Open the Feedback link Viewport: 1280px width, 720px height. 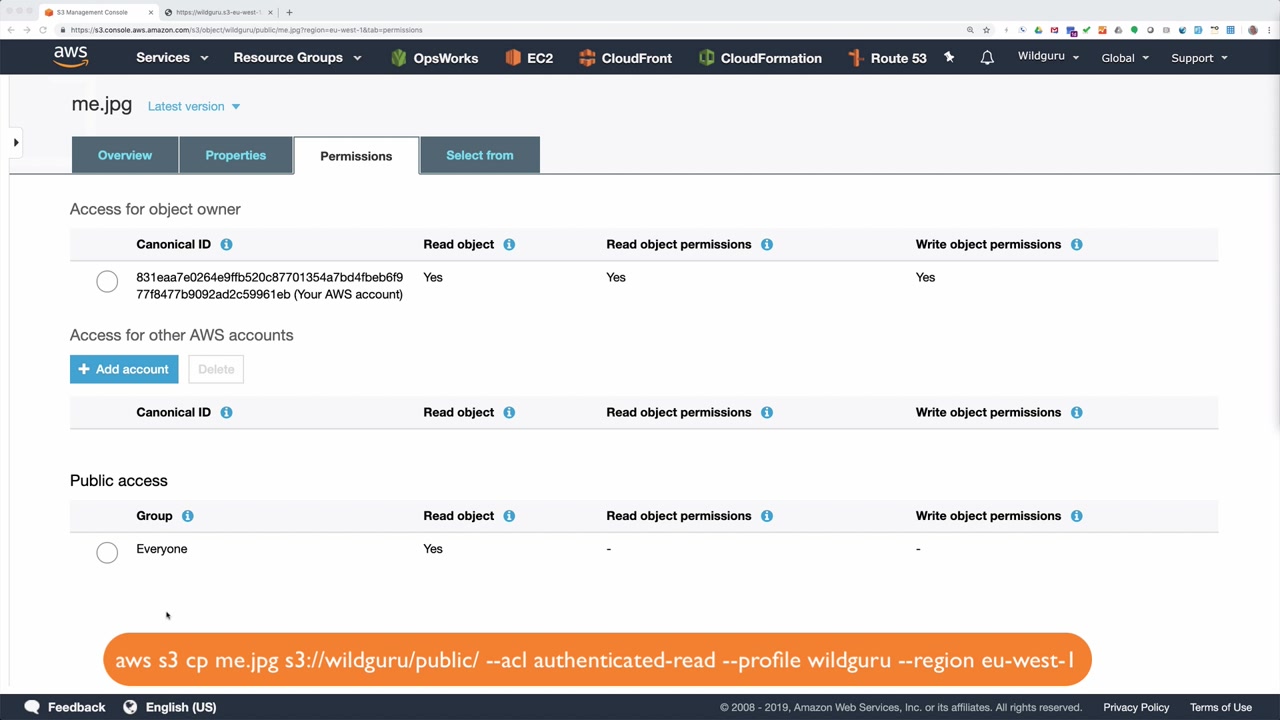tap(65, 707)
